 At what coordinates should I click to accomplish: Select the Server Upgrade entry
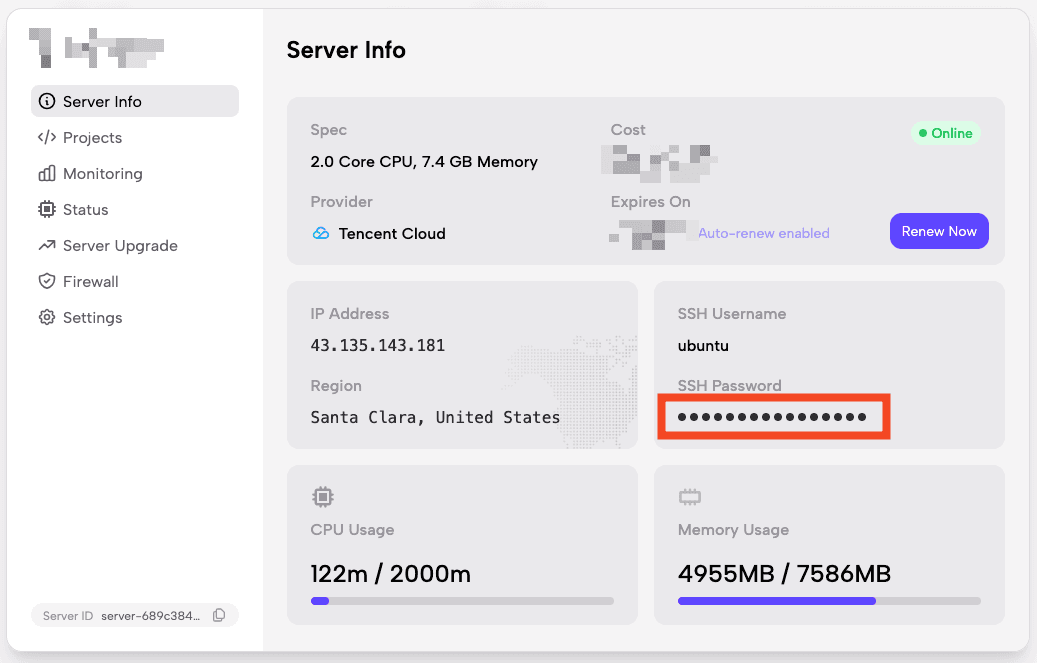coord(118,245)
